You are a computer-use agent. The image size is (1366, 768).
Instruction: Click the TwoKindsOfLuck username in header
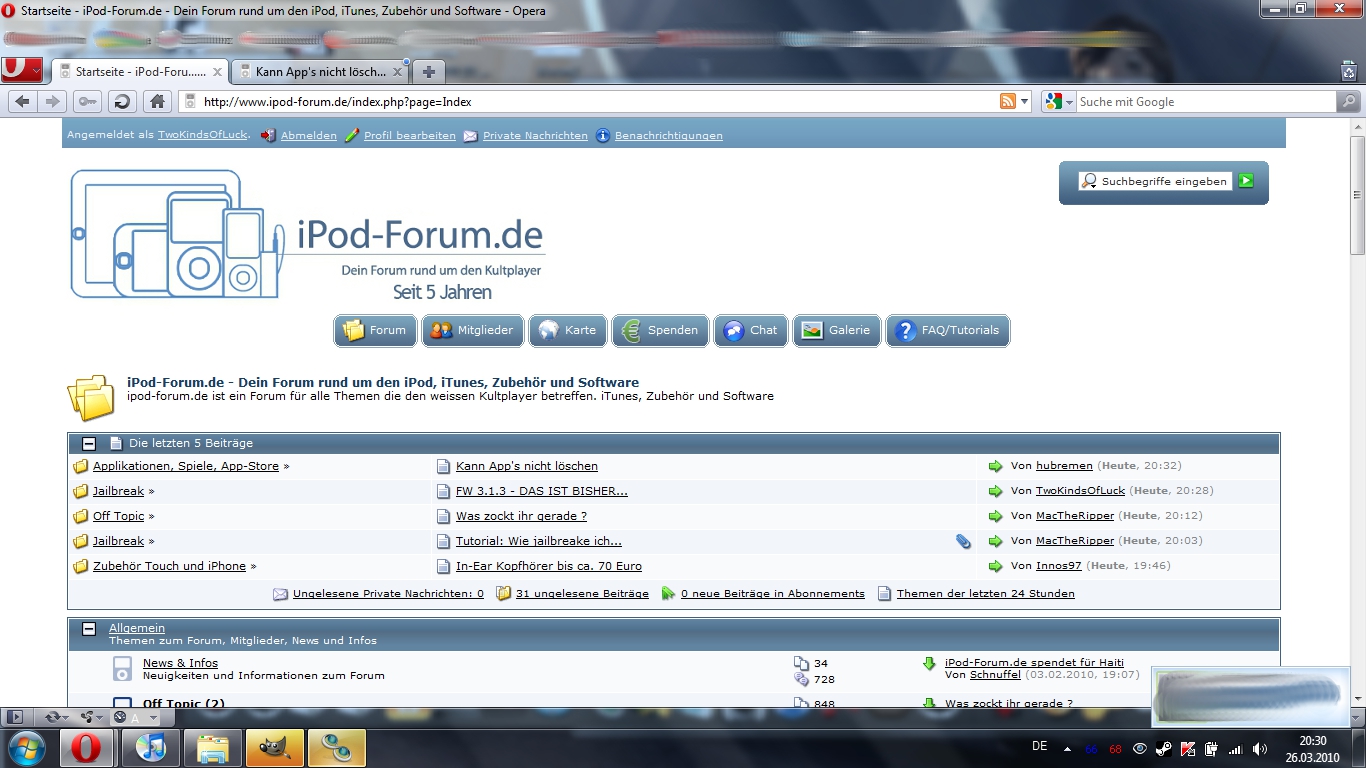pyautogui.click(x=202, y=135)
